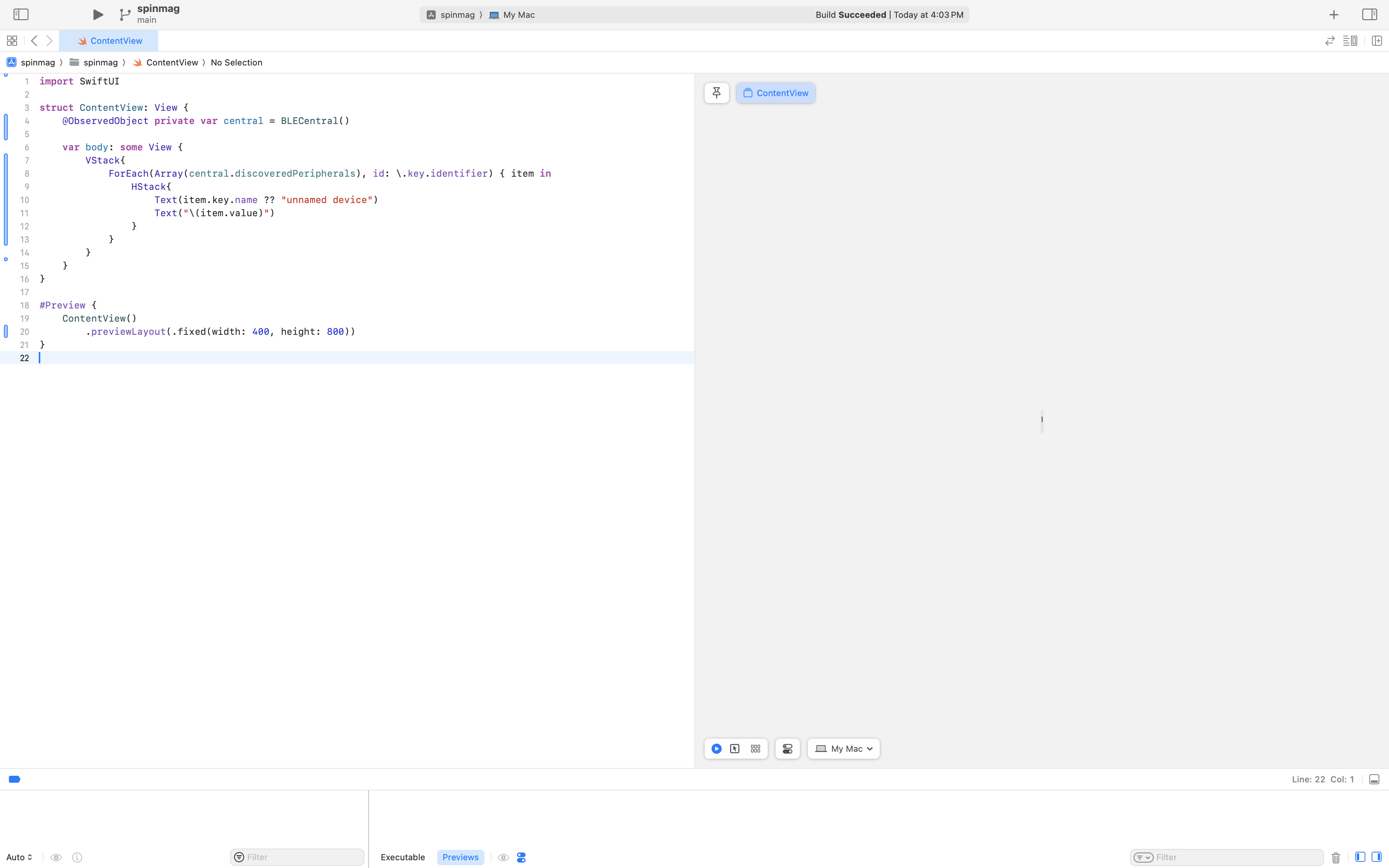Open the preview Variants grid
The height and width of the screenshot is (868, 1389).
pos(755,749)
